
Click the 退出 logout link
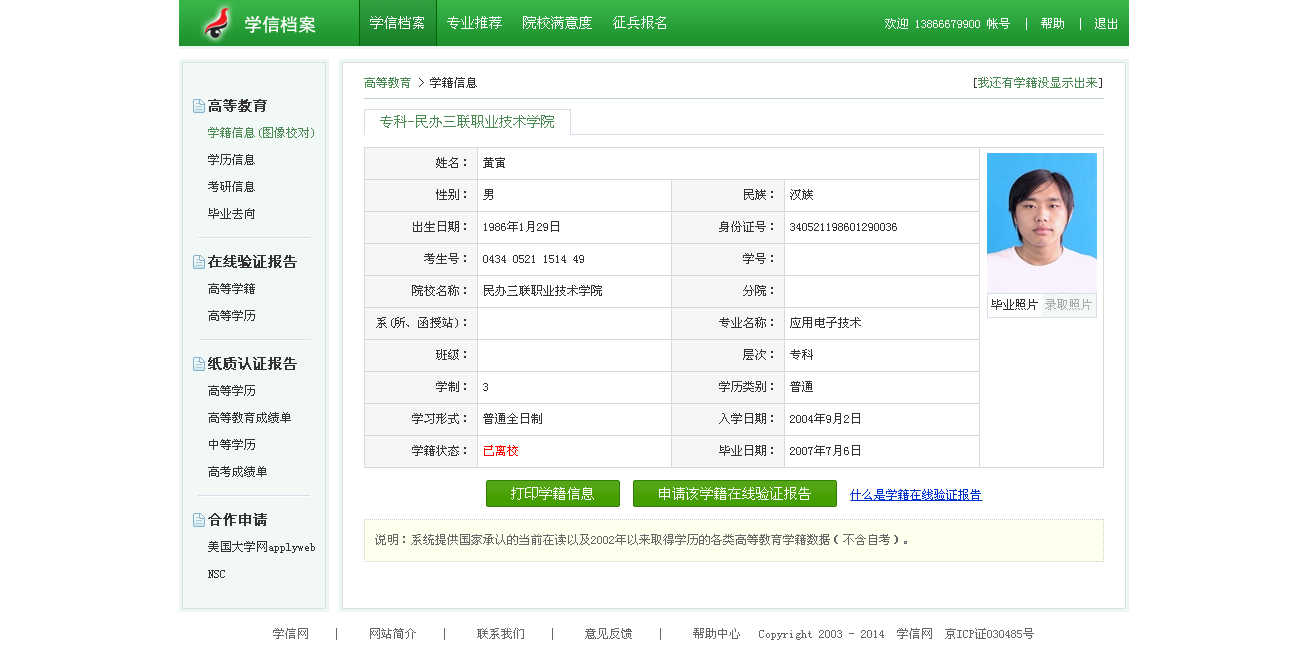1106,24
